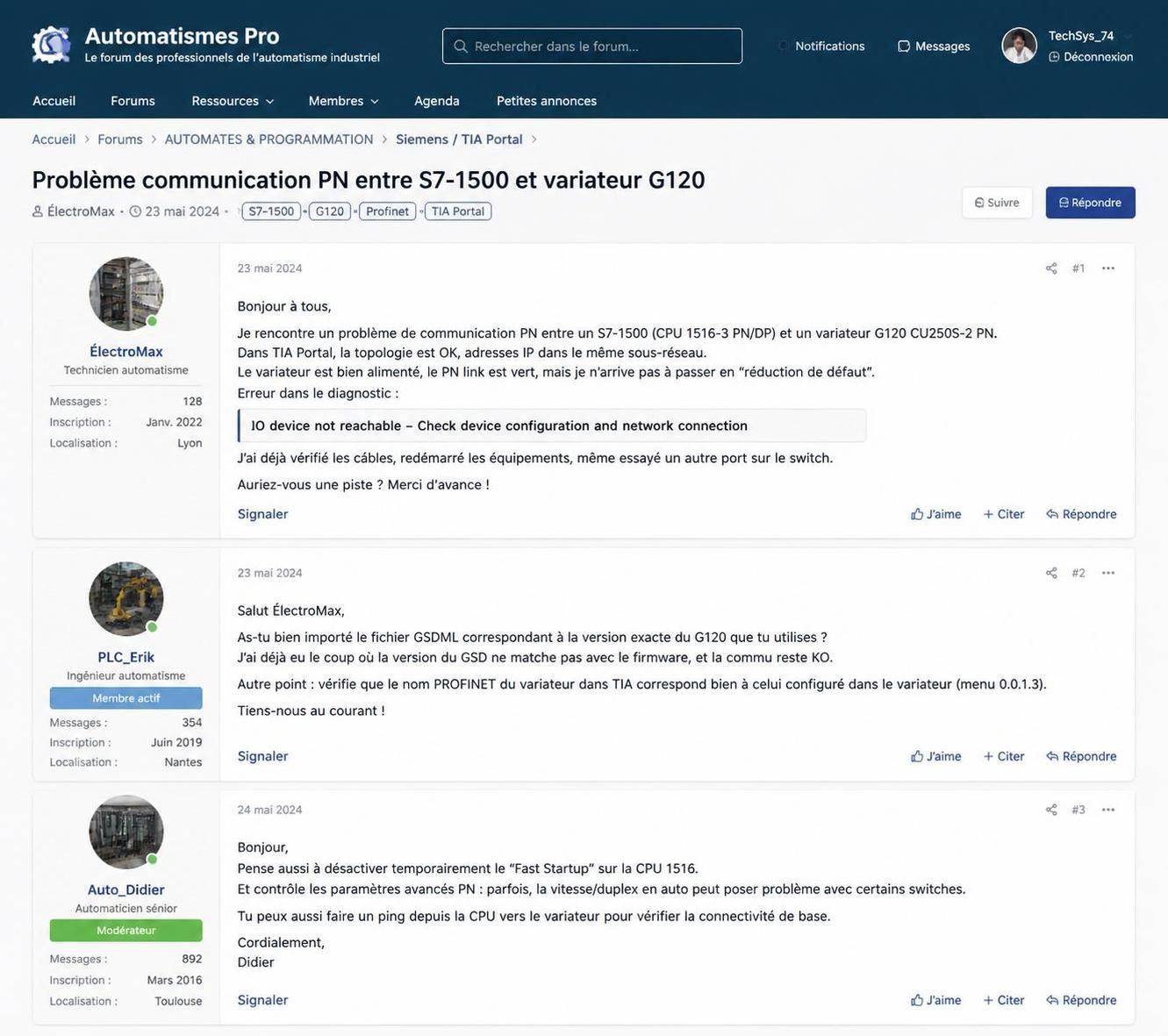Click the IO device not reachable error block

pos(552,425)
